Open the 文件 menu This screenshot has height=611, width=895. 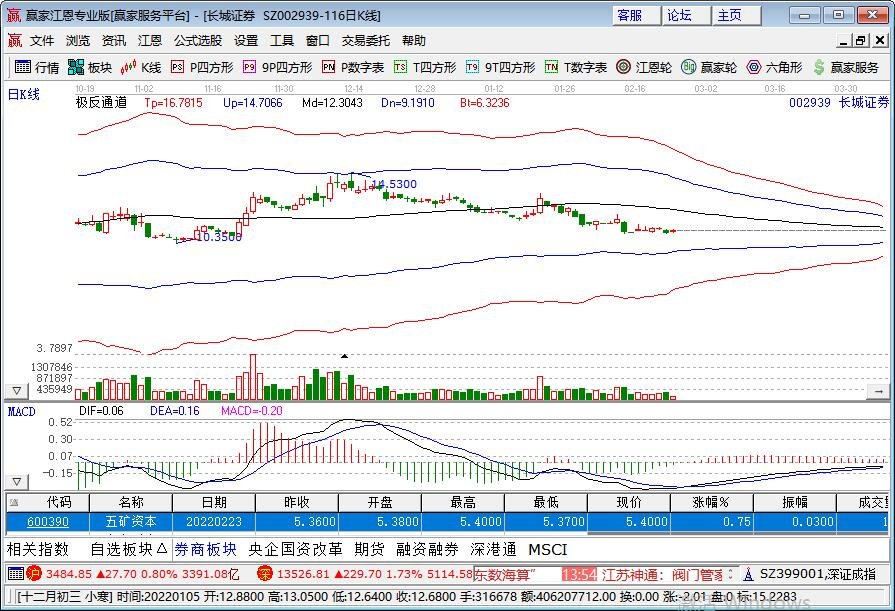[42, 41]
